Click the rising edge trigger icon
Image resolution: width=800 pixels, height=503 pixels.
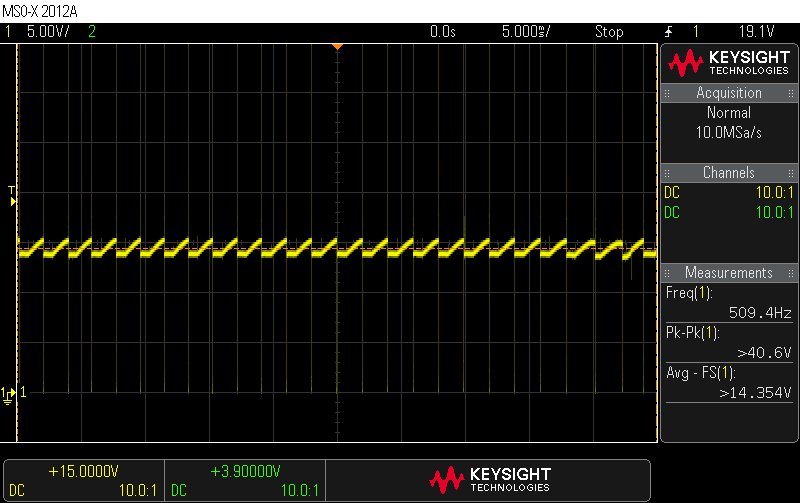(x=668, y=32)
